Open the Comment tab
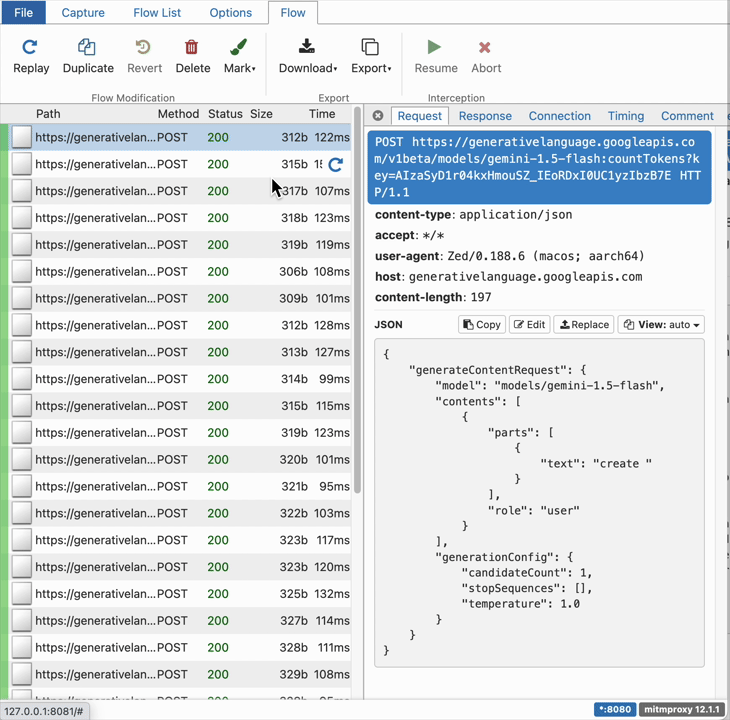Viewport: 730px width, 720px height. tap(687, 116)
